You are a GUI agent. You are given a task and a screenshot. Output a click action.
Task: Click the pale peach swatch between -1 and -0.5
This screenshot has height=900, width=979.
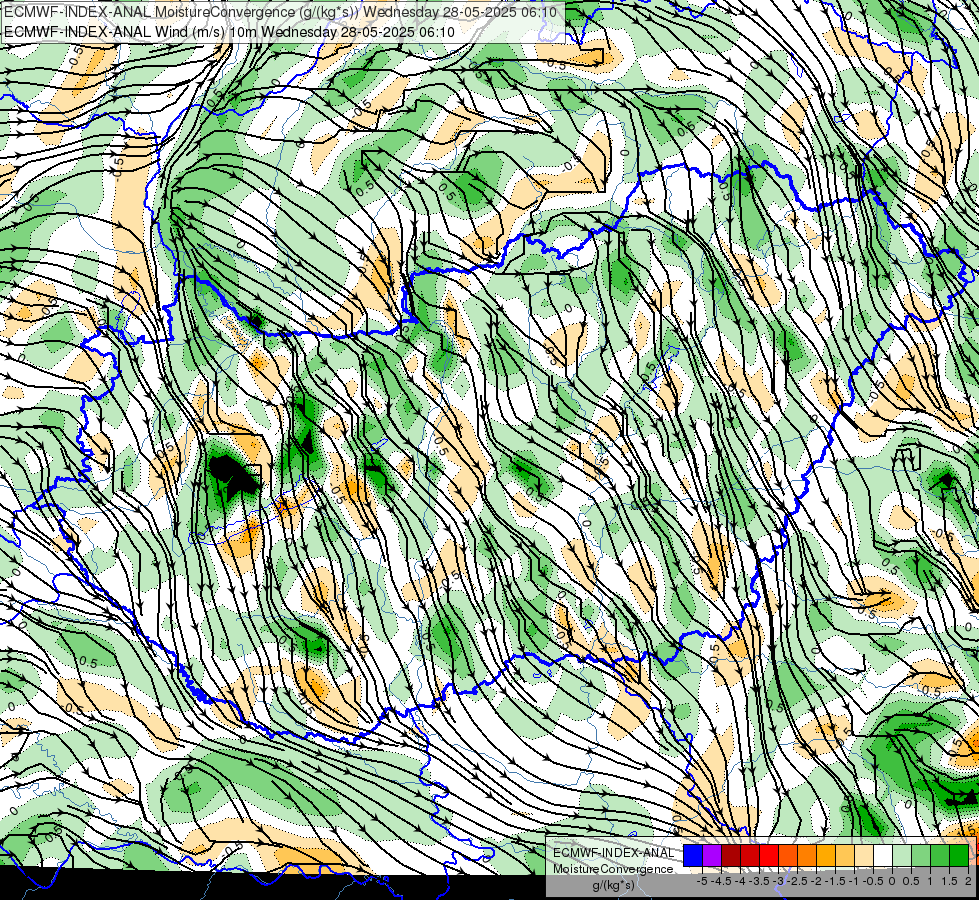864,856
